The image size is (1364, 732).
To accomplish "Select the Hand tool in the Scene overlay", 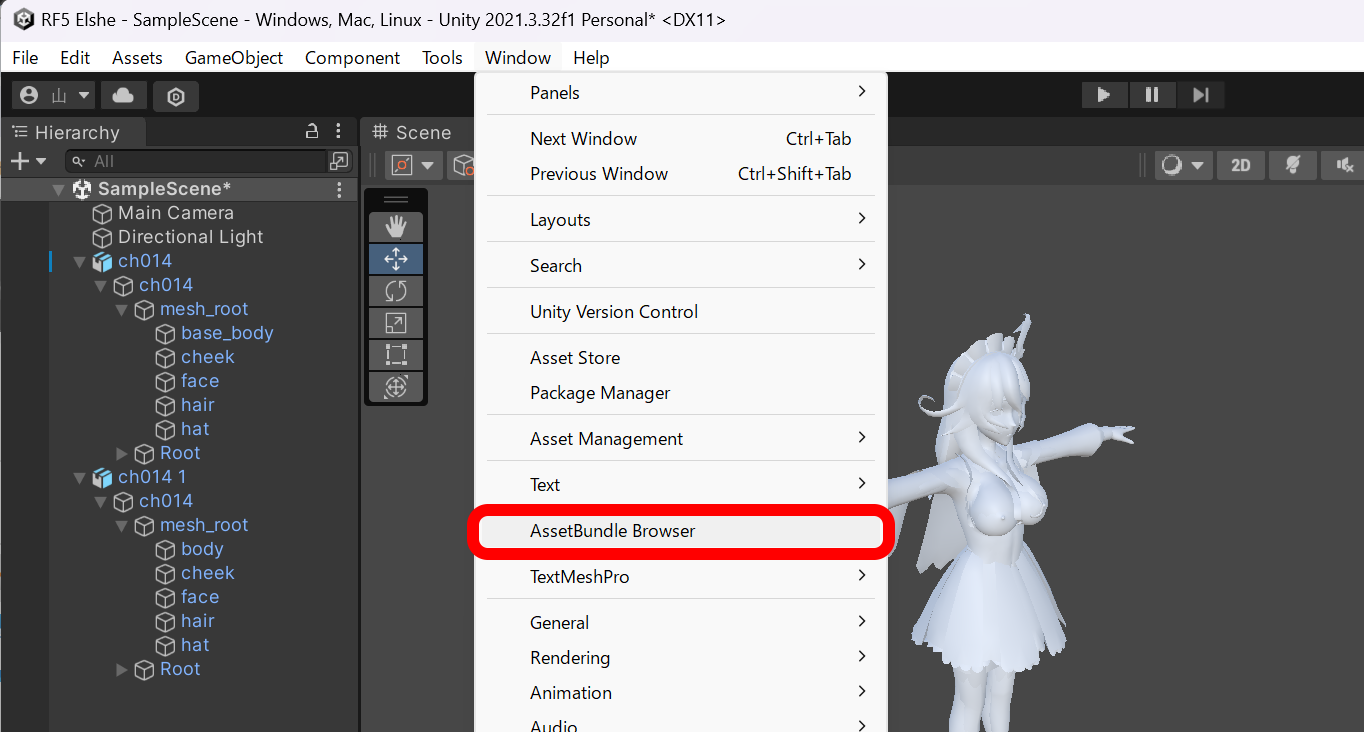I will [396, 227].
